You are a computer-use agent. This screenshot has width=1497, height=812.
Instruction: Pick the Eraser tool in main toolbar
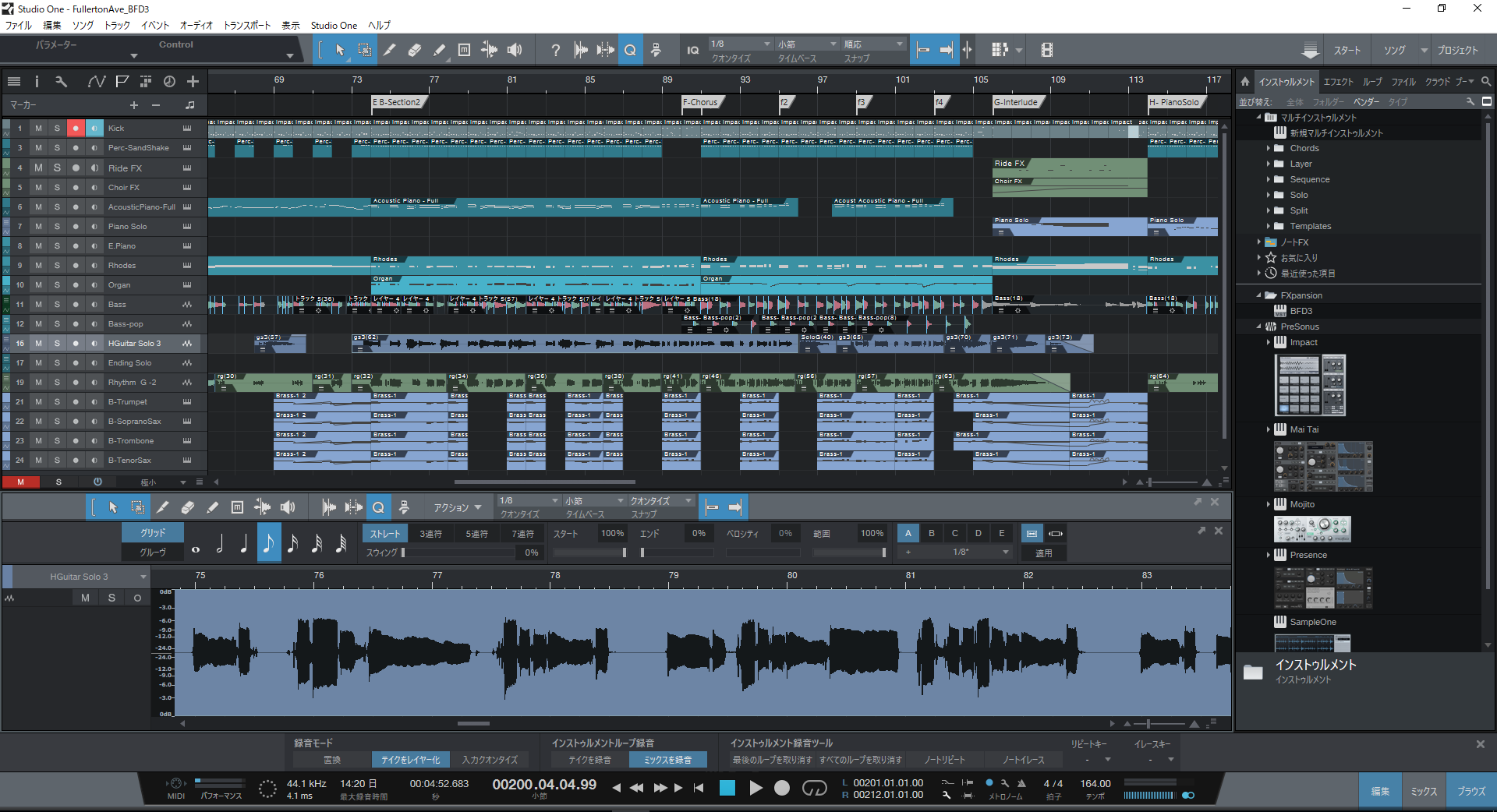(x=414, y=50)
